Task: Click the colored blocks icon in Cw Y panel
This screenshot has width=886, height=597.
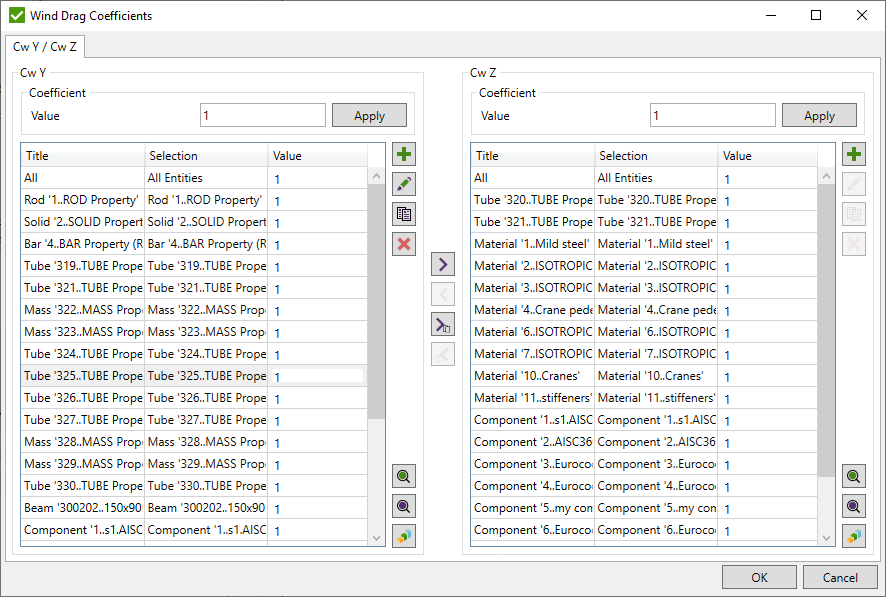Action: [x=404, y=536]
